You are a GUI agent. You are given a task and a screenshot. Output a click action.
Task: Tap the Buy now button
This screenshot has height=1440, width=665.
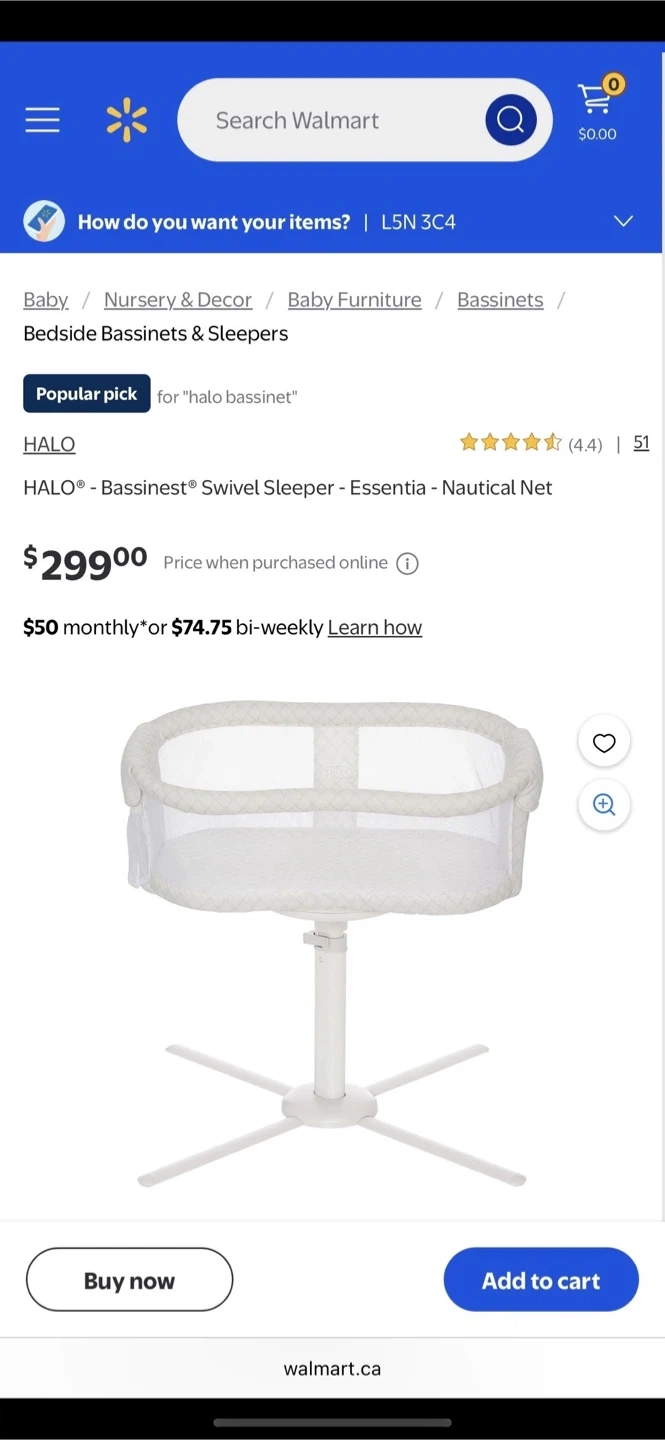tap(129, 1280)
